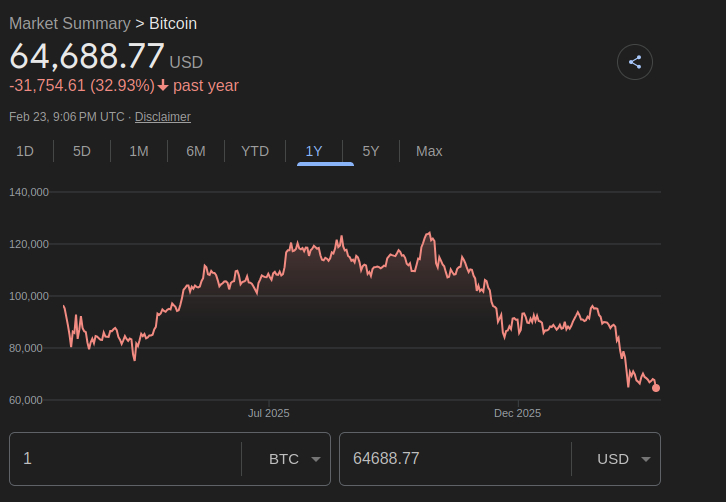
Task: Show the Max price history tab
Action: [429, 151]
